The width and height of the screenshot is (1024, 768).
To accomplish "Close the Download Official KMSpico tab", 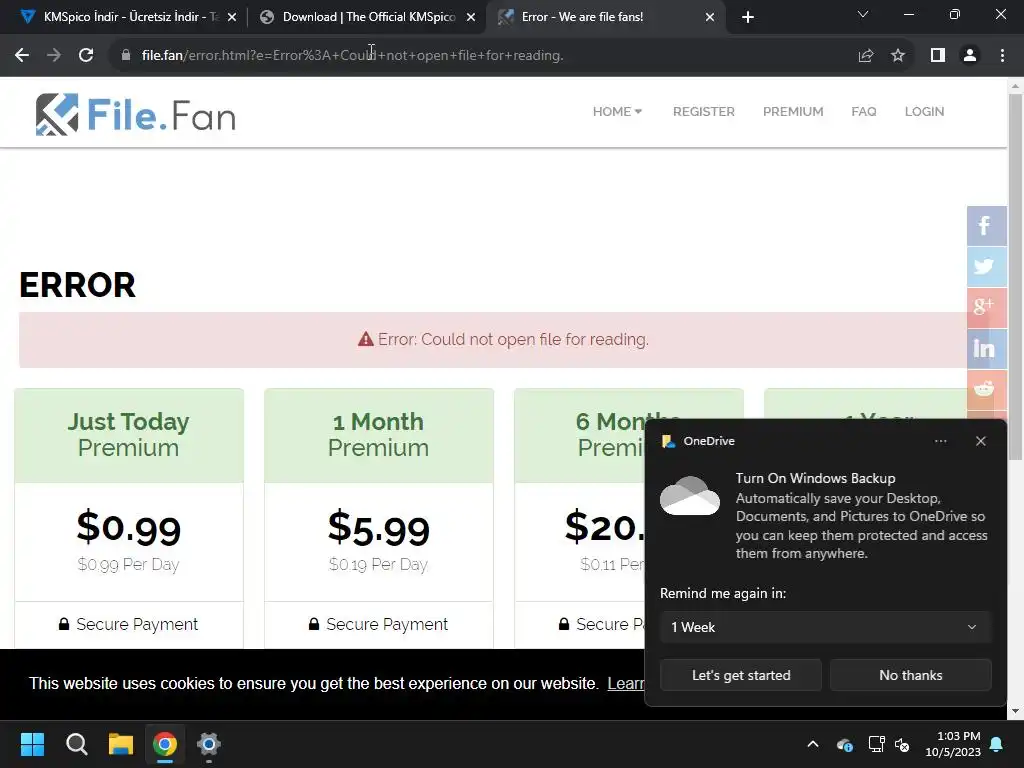I will 471,18.
